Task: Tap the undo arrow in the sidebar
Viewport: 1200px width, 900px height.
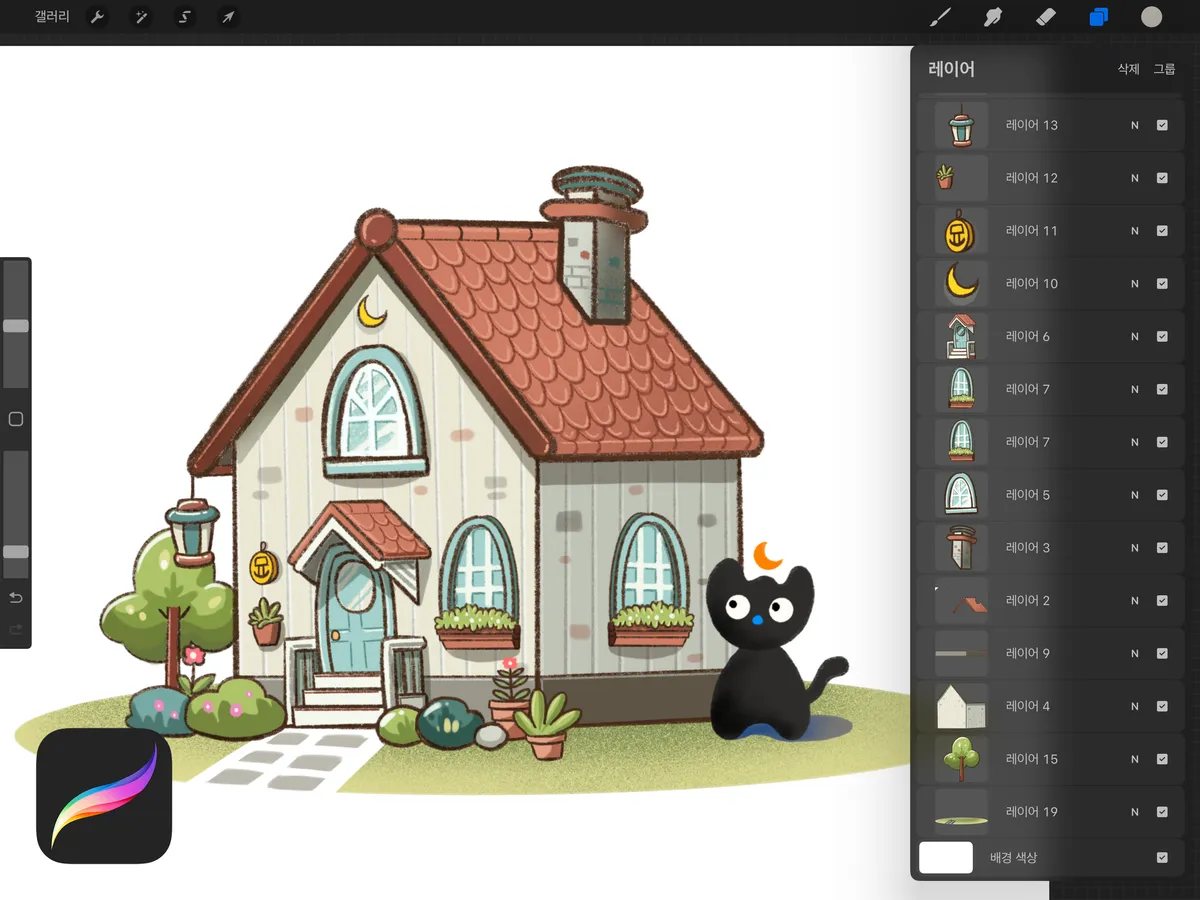Action: [x=16, y=598]
